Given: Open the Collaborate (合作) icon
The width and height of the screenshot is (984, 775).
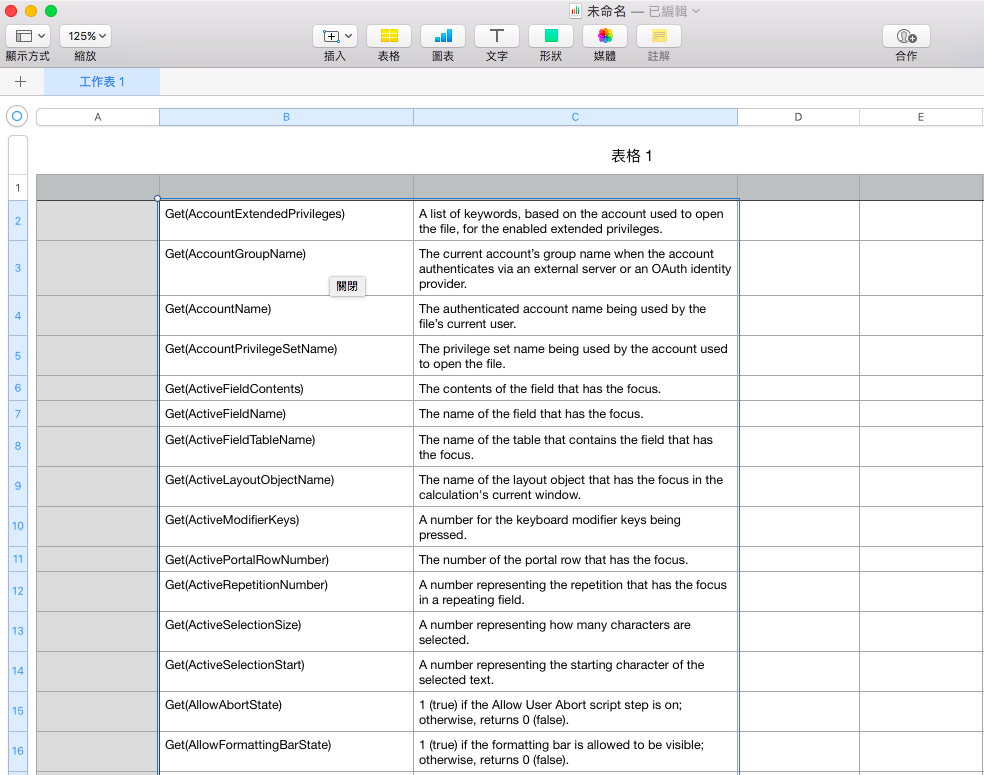Looking at the screenshot, I should 906,36.
